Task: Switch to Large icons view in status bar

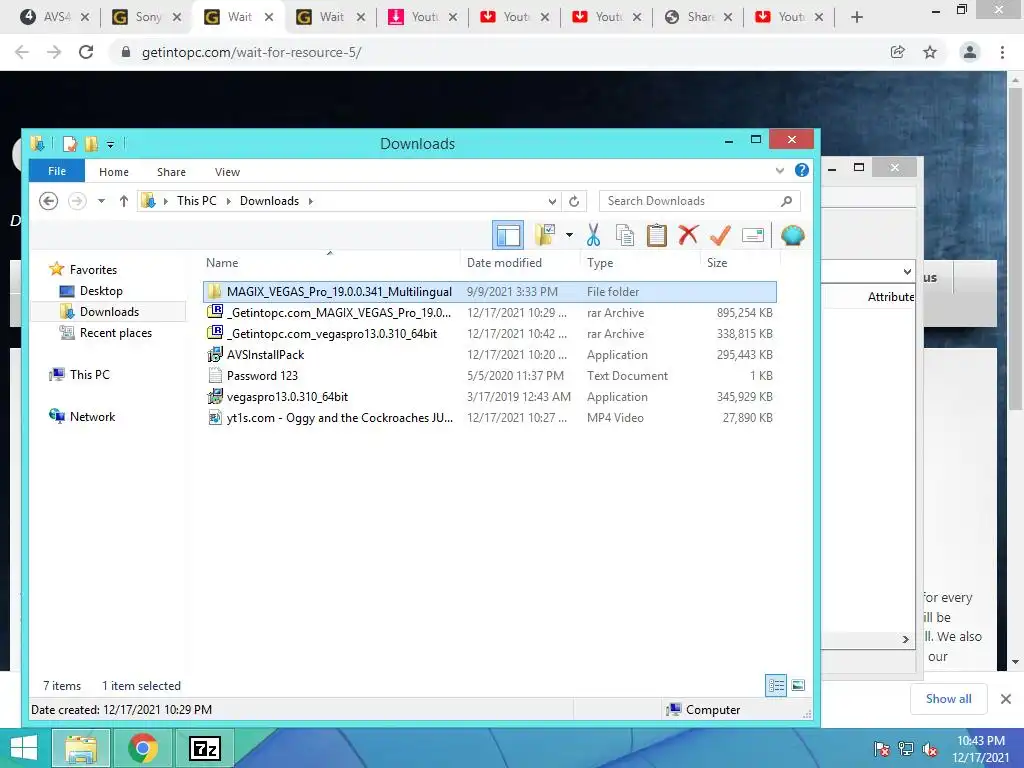Action: tap(797, 685)
